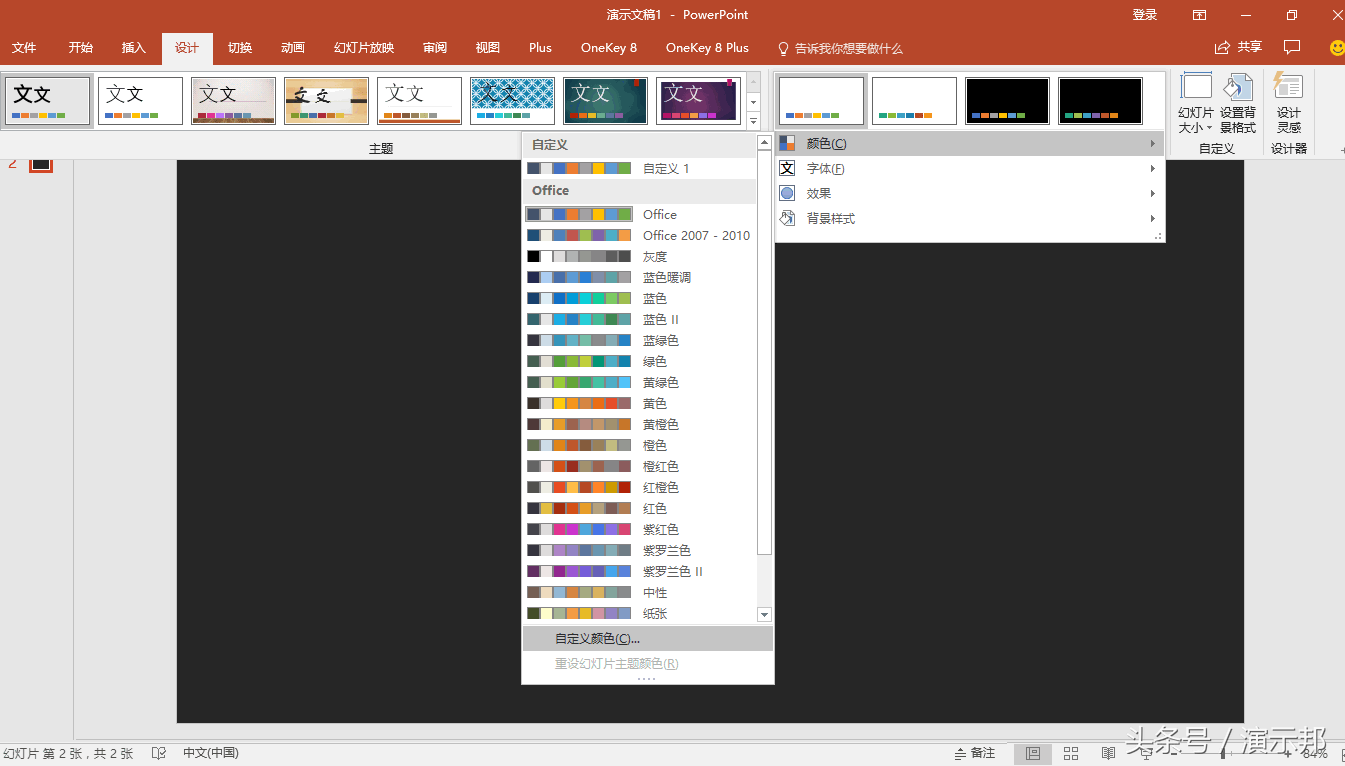Apply the blue patterned theme thumbnail
Viewport: 1345px width, 766px height.
pos(512,101)
